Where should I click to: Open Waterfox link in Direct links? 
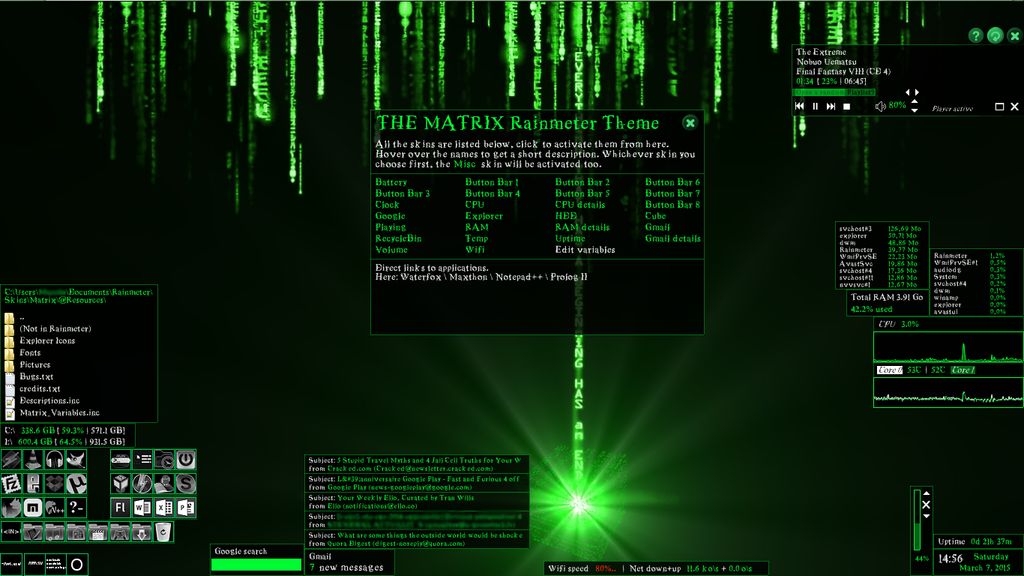point(421,277)
